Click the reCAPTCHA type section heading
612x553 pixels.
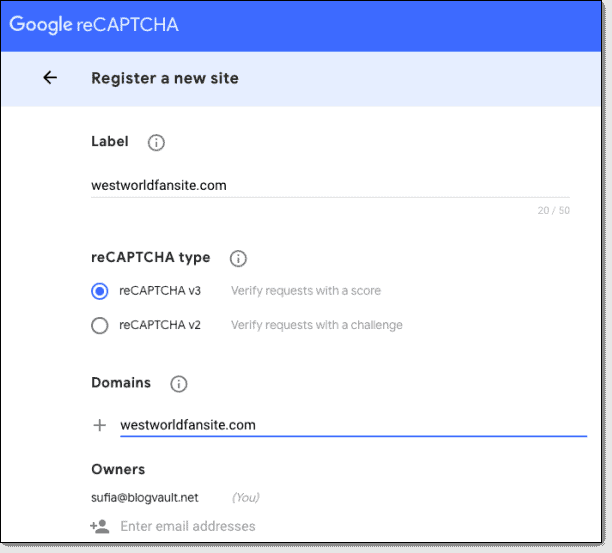[x=151, y=258]
